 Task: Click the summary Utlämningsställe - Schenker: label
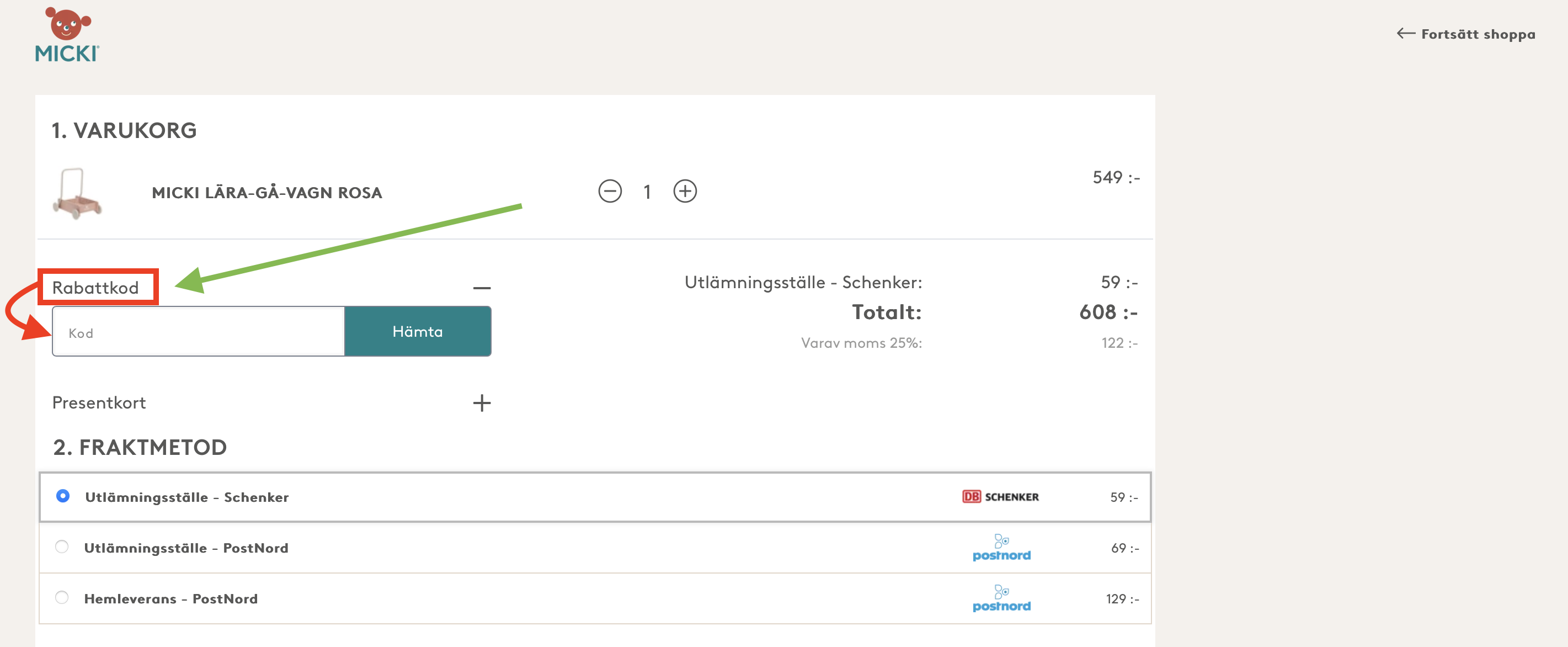click(803, 282)
